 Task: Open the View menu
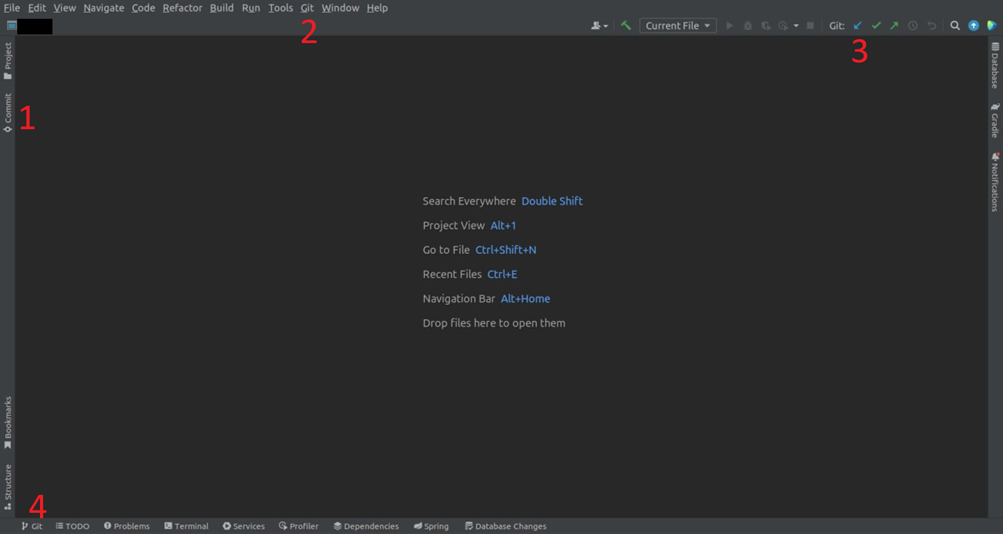point(64,8)
